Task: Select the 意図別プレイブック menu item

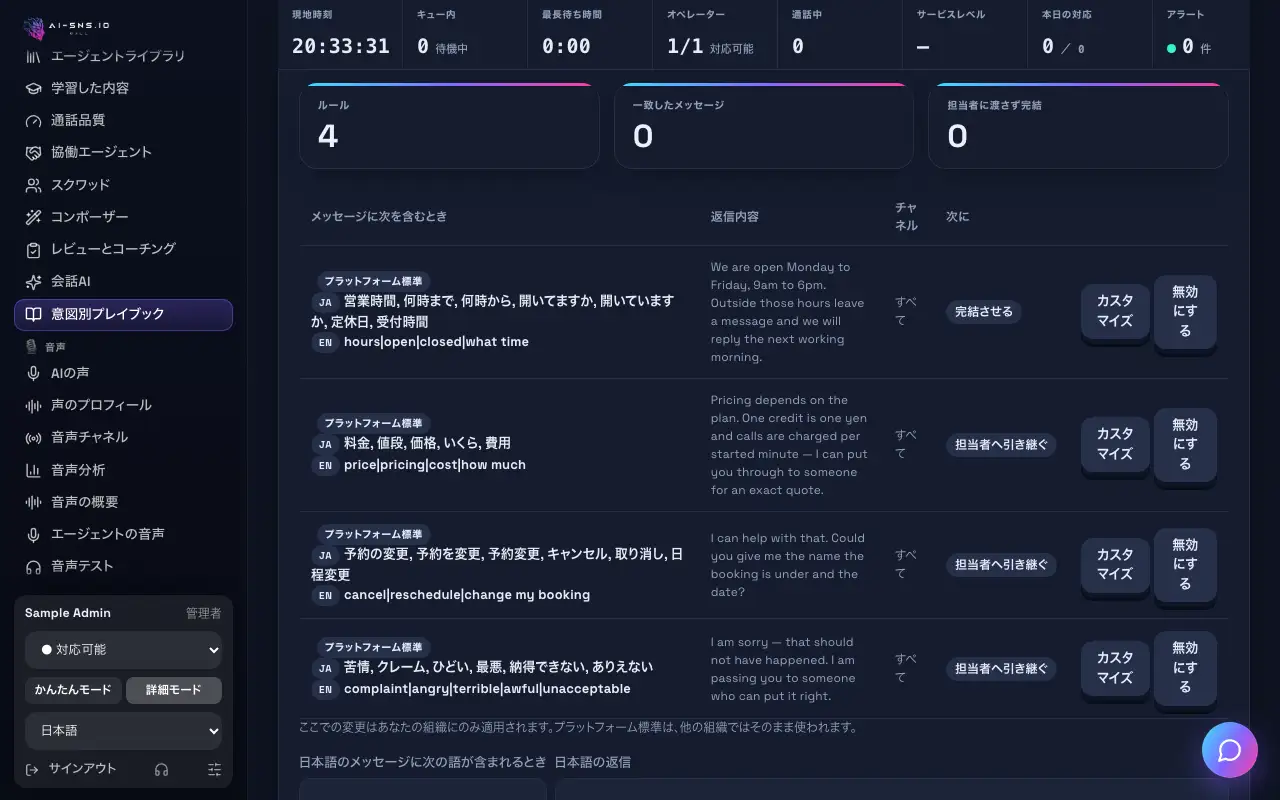Action: [x=123, y=314]
